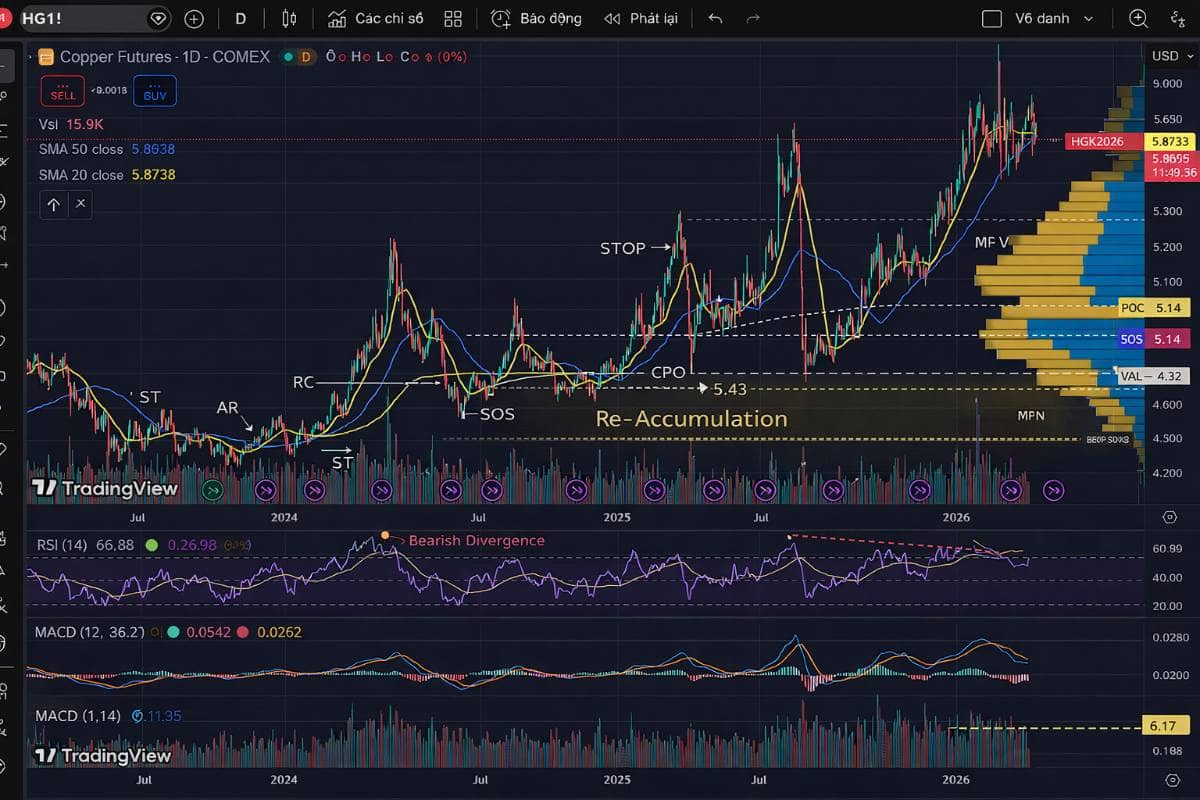Viewport: 1200px width, 800px height.
Task: Click the Re-Accumulation text annotation
Action: click(691, 419)
